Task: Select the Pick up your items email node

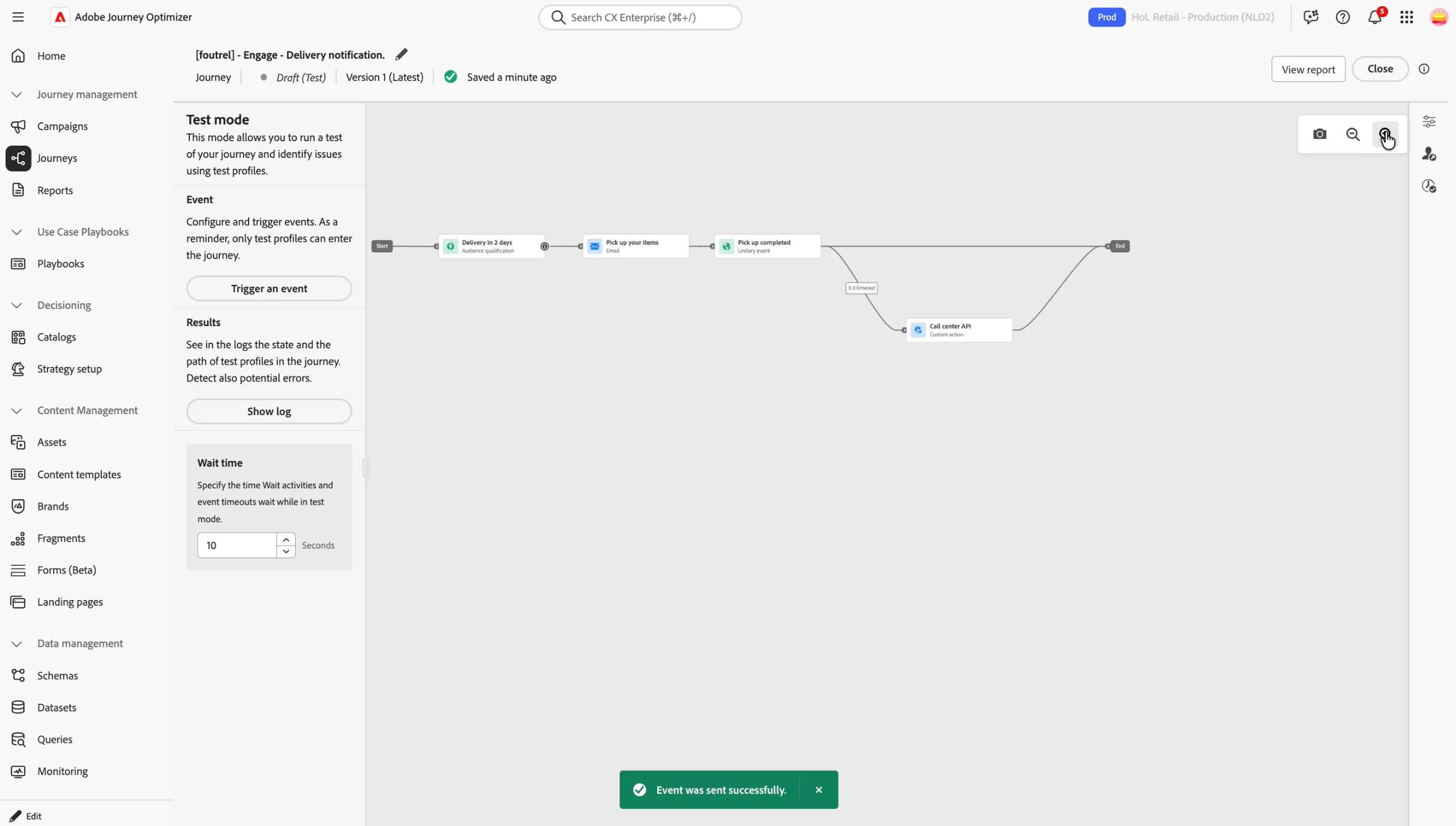Action: [636, 246]
